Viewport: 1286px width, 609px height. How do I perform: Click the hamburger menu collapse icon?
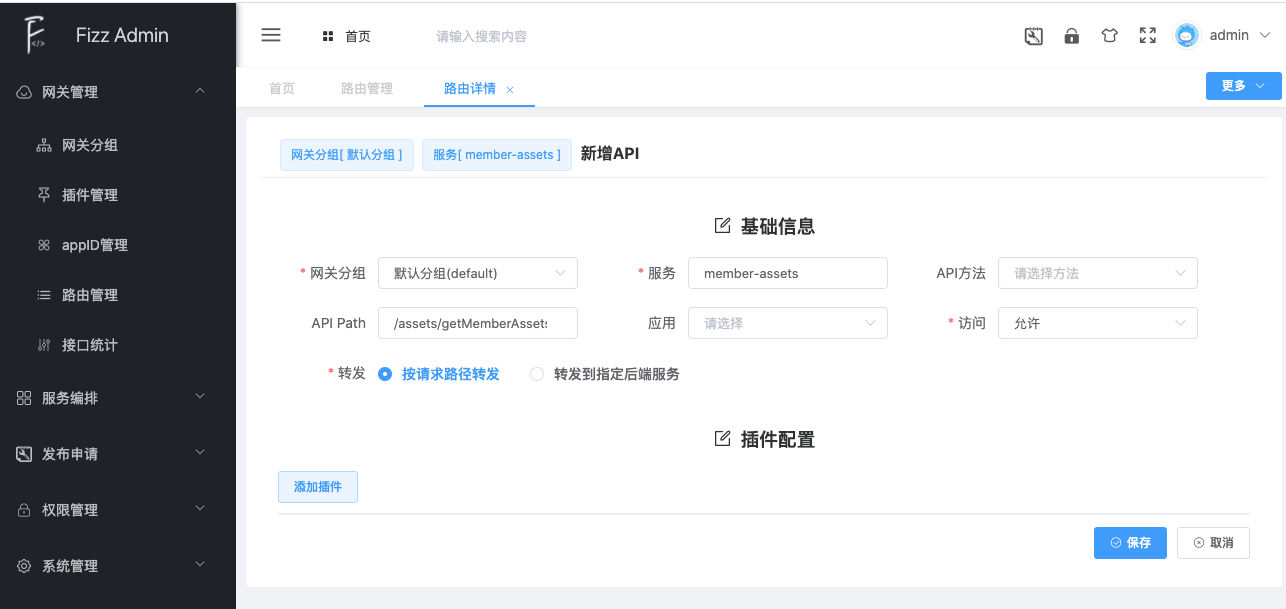[x=270, y=35]
